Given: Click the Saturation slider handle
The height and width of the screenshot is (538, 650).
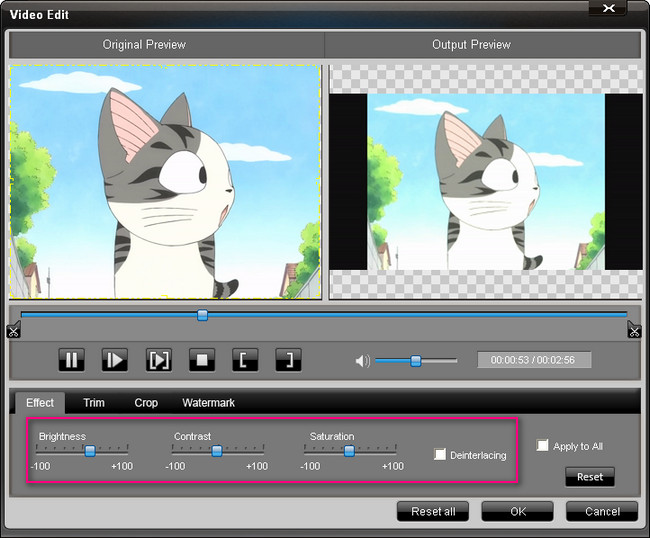Looking at the screenshot, I should [349, 451].
